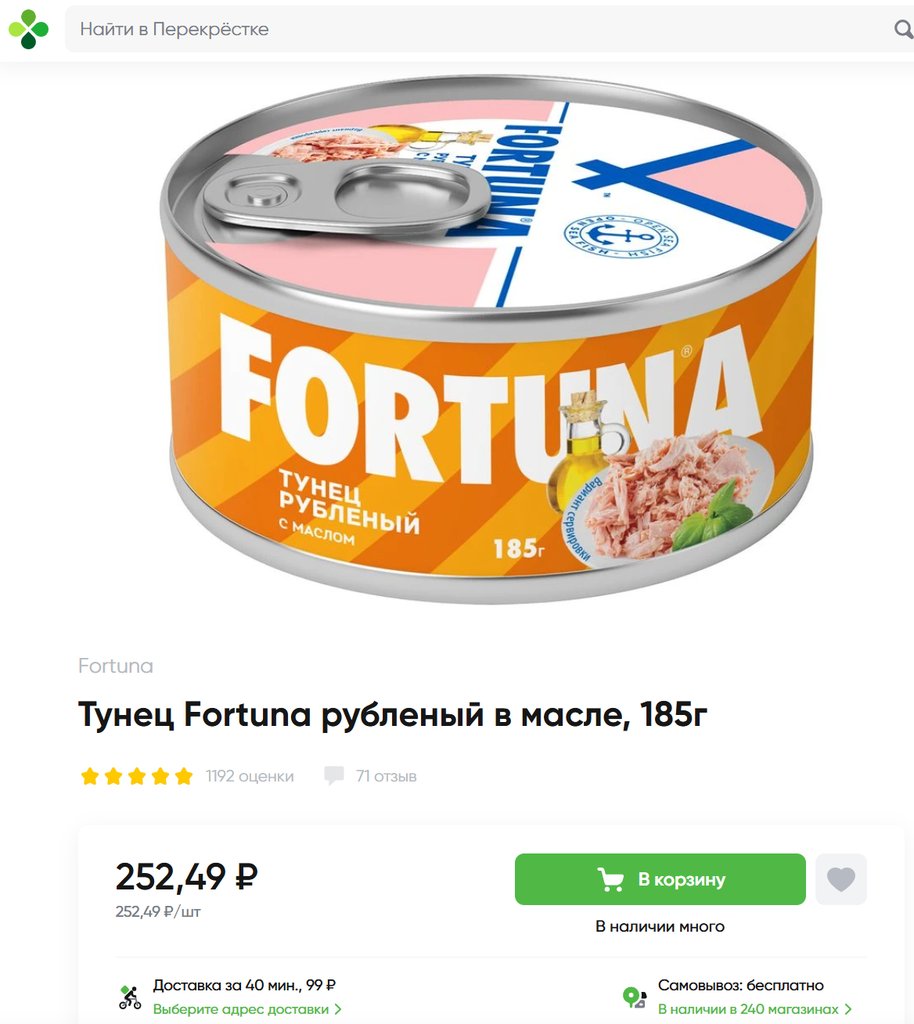This screenshot has height=1024, width=914.
Task: Click the fifth yellow rating star
Action: [184, 776]
